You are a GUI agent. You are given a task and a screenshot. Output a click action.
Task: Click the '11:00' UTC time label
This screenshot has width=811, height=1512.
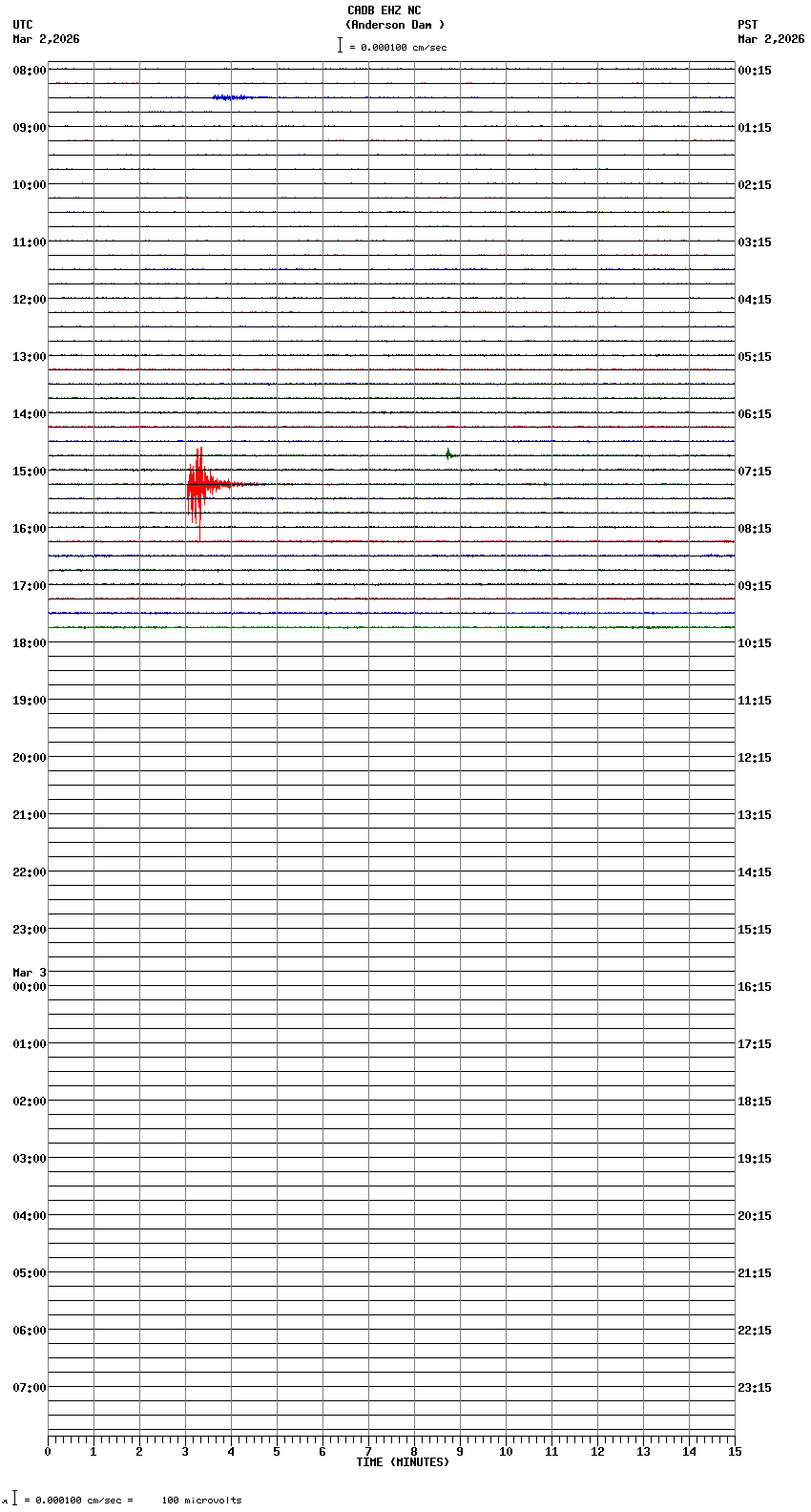point(30,242)
